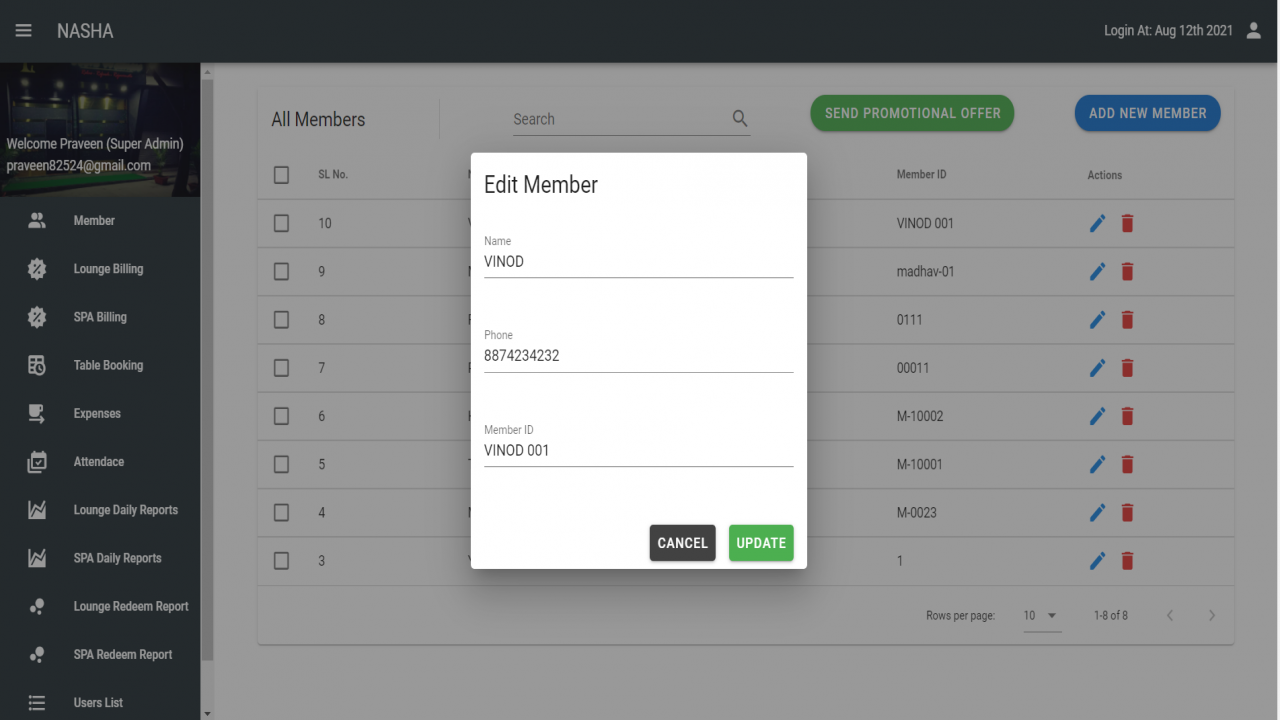This screenshot has width=1280, height=720.
Task: Click the search magnifier icon
Action: coord(740,118)
